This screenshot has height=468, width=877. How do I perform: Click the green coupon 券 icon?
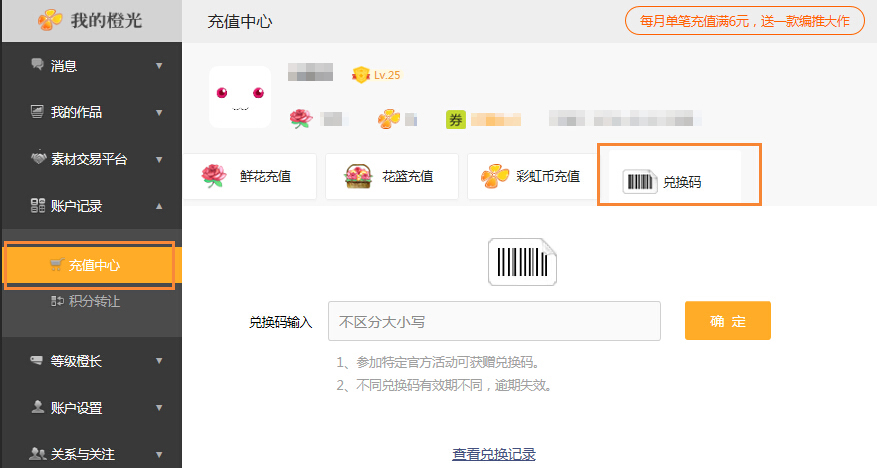456,120
